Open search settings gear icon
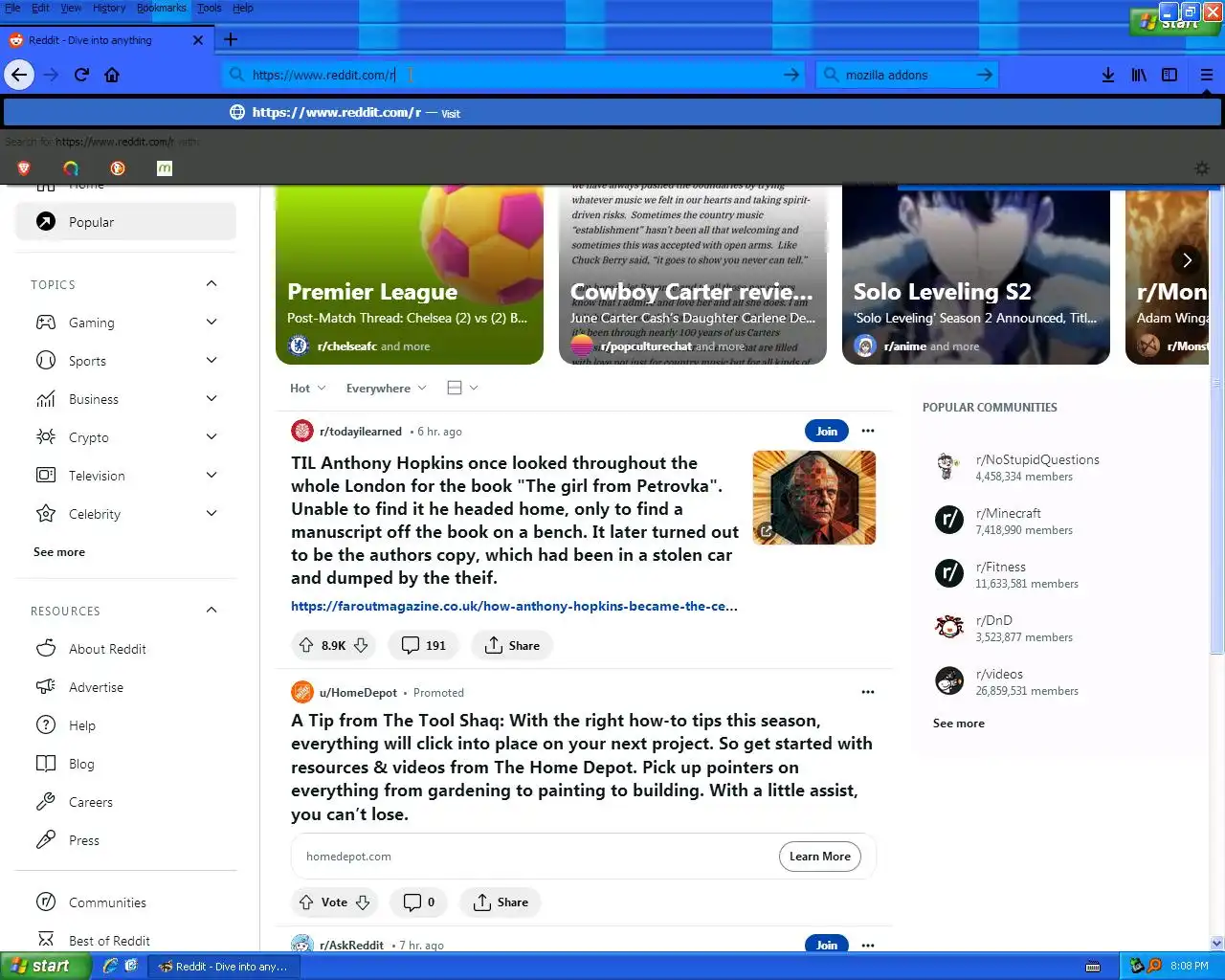Screen dimensions: 1225x980 tap(1202, 168)
